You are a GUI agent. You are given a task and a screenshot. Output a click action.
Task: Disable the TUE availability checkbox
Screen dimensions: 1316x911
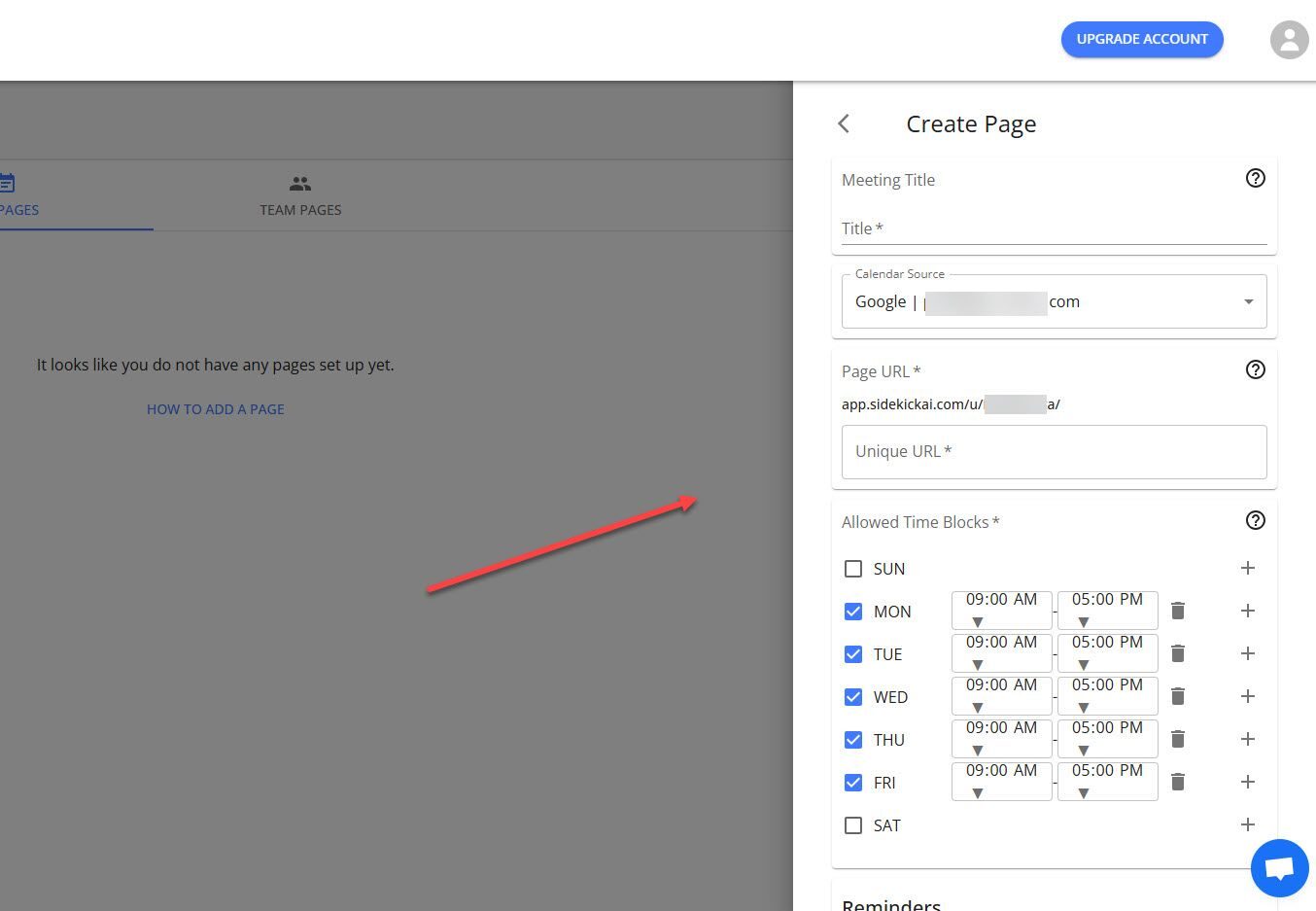click(x=853, y=653)
